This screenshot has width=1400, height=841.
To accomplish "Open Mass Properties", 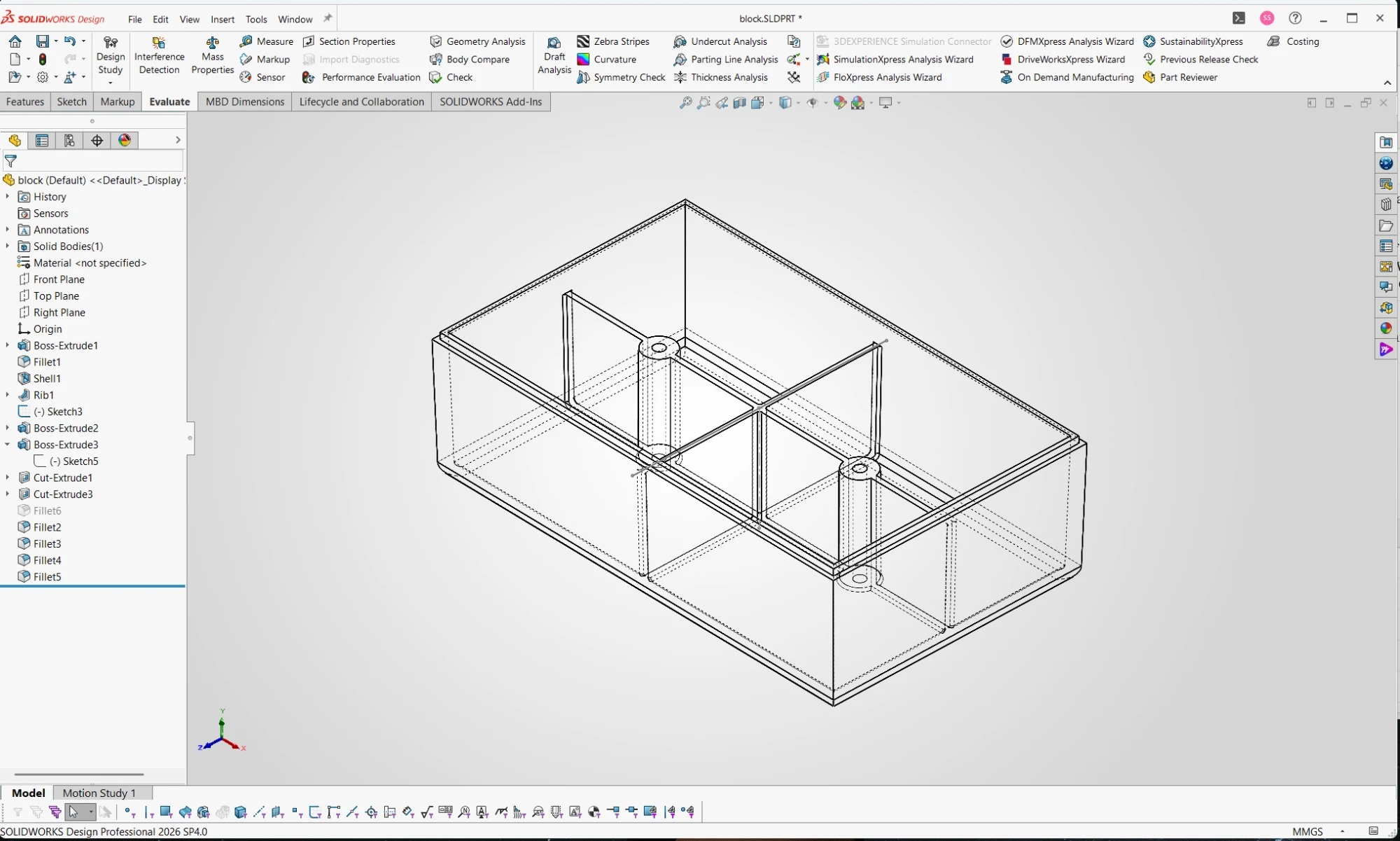I will tap(212, 56).
